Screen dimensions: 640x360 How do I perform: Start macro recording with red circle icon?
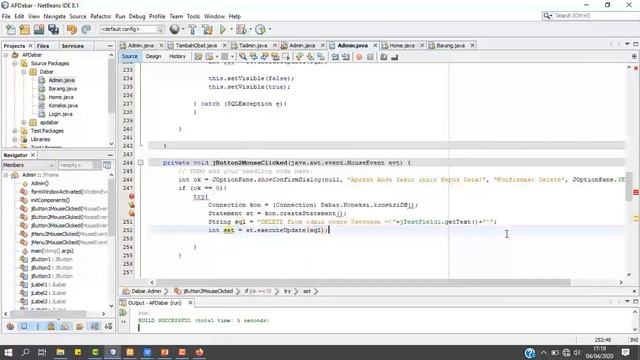point(359,57)
